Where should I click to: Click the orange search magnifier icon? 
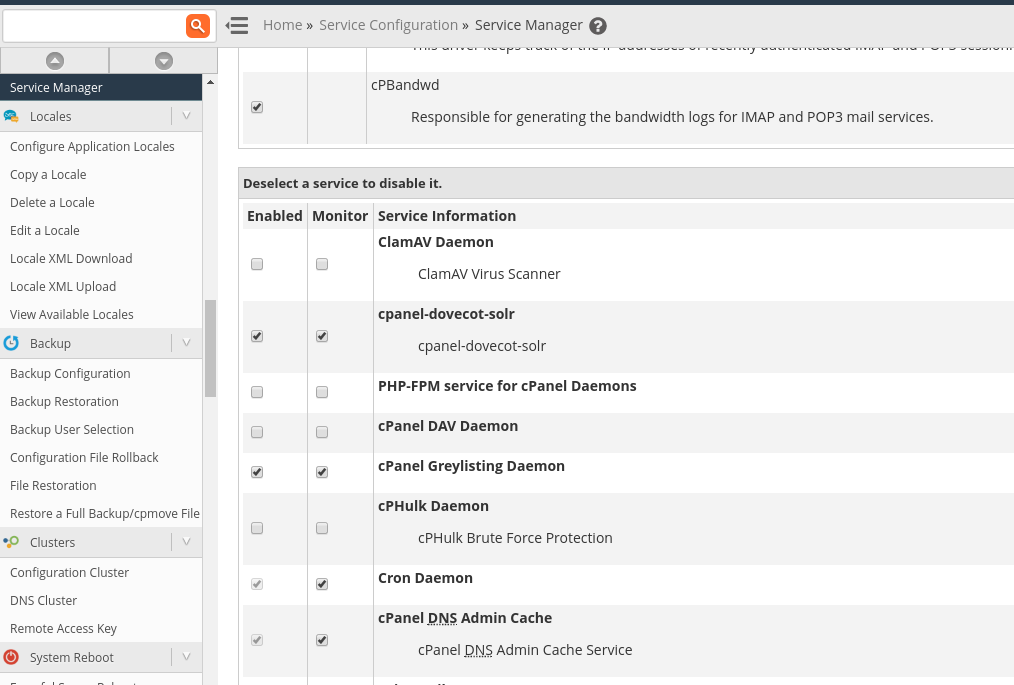(x=198, y=26)
